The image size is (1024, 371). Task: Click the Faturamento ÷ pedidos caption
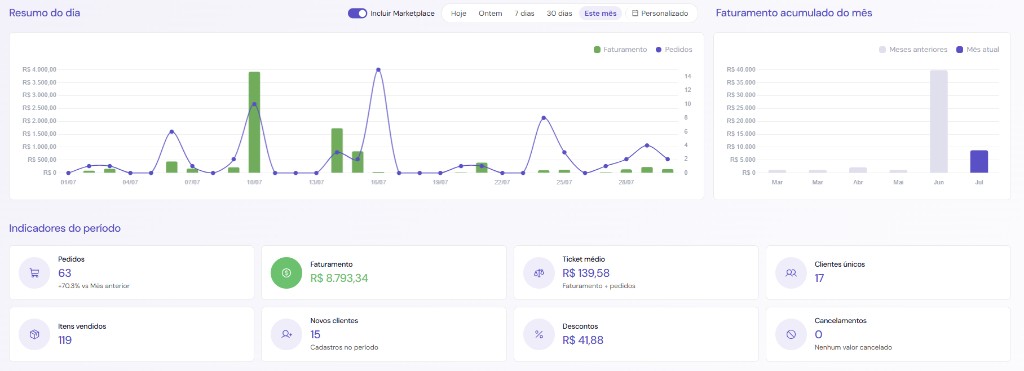pyautogui.click(x=599, y=286)
